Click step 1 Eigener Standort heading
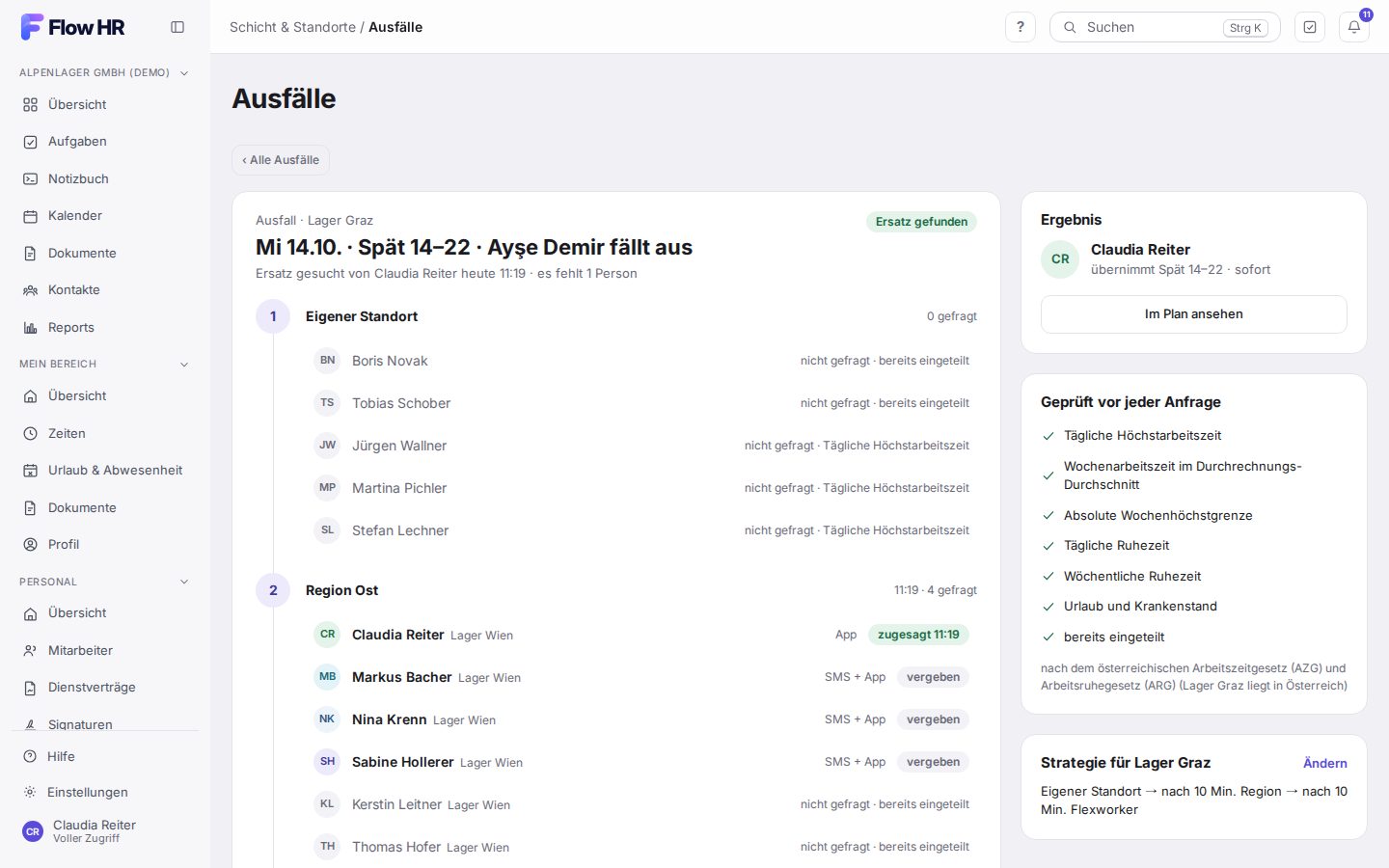Screen dimensions: 1389x868 [362, 316]
